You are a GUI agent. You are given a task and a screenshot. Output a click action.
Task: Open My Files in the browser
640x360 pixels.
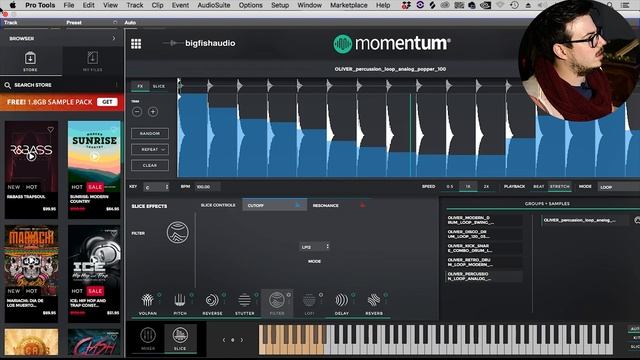pyautogui.click(x=93, y=61)
